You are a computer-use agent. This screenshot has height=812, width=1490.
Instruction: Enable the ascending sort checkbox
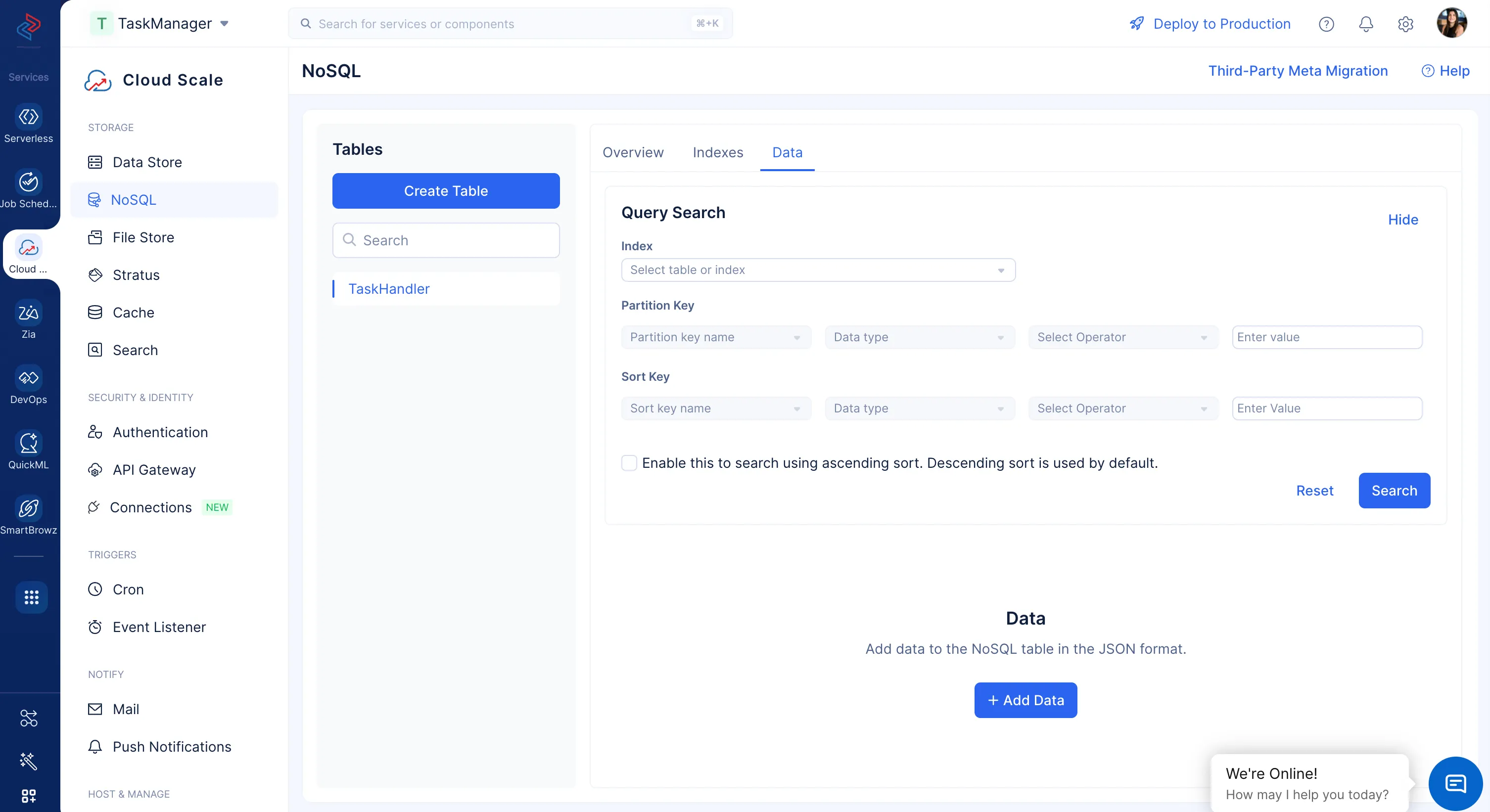(629, 463)
